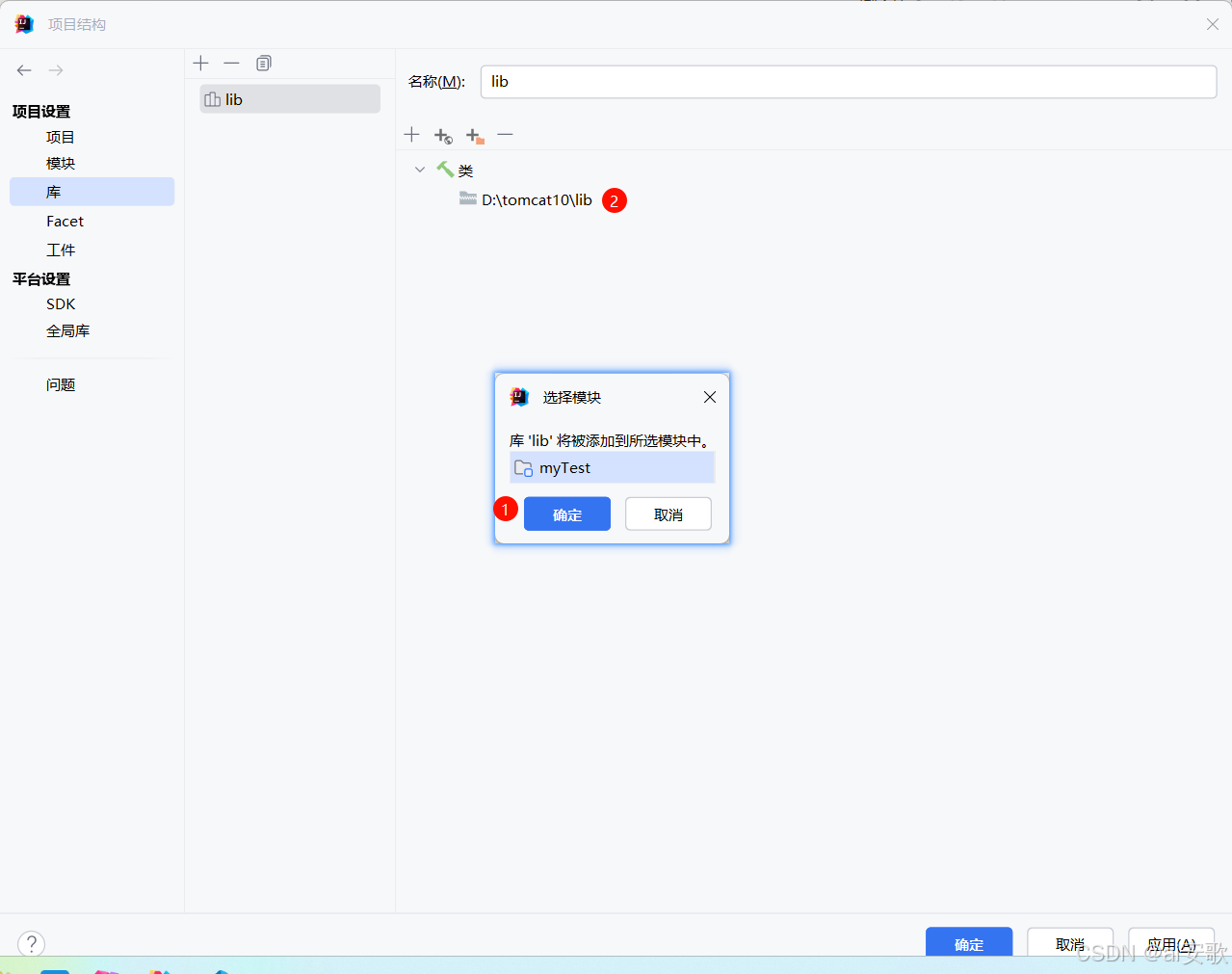Click the IntelliJ logo in 选择模块 dialog
The width and height of the screenshot is (1232, 974).
519,397
